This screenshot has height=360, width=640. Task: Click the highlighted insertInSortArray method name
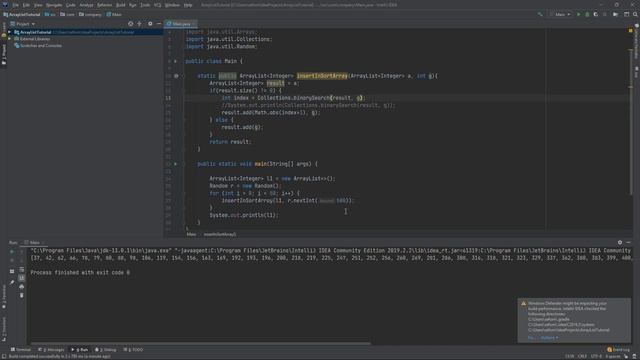tap(322, 76)
